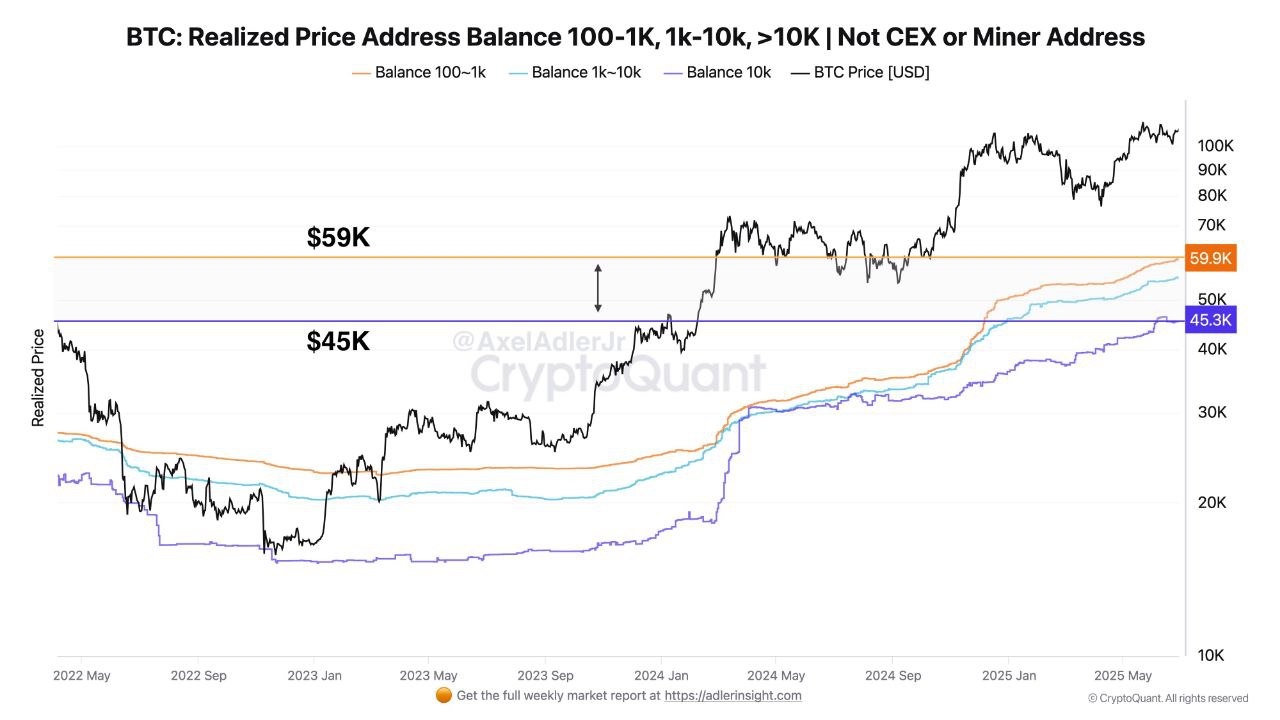Click the orange circle icon beside report text
The width and height of the screenshot is (1280, 720).
[x=444, y=695]
